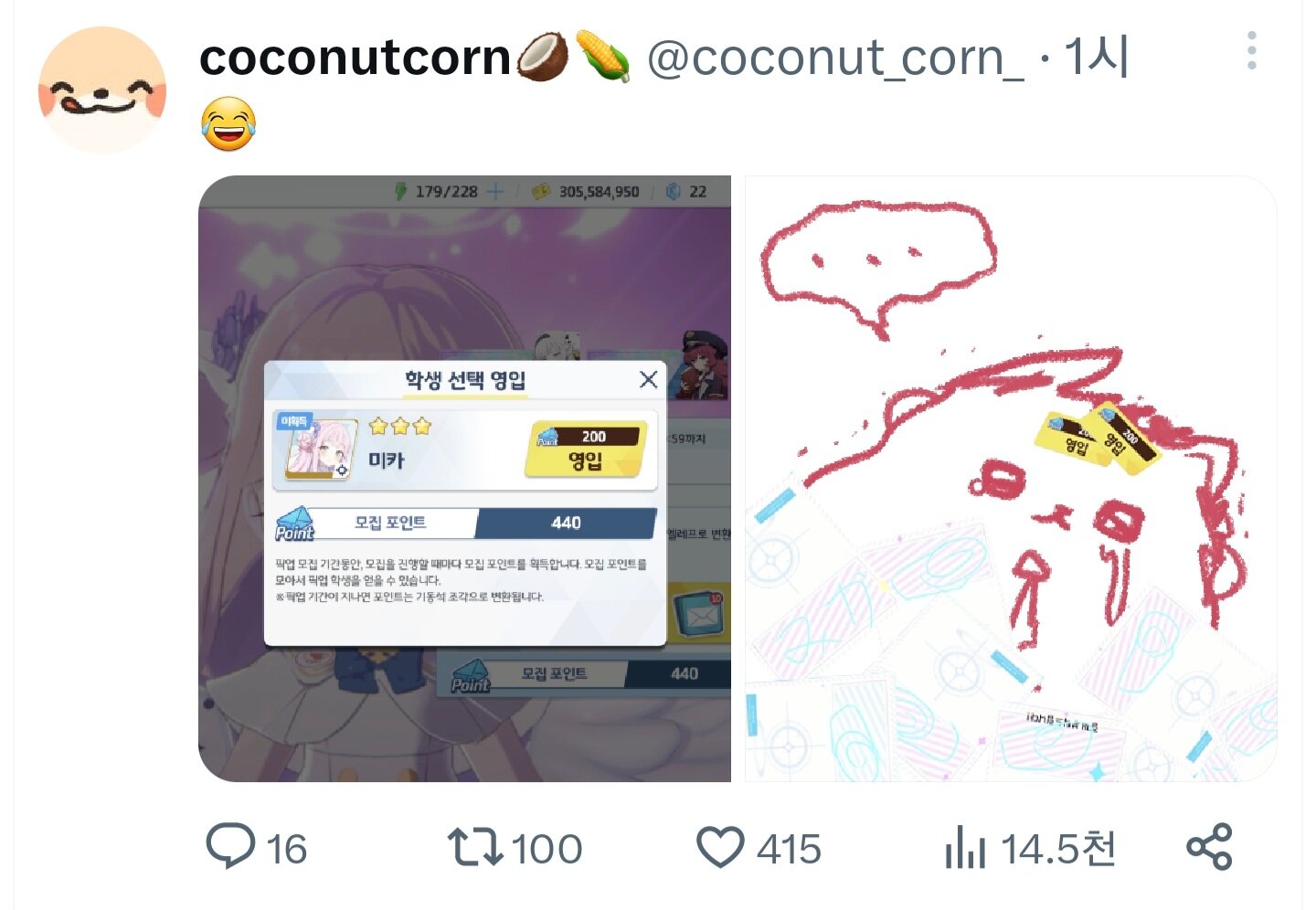The height and width of the screenshot is (910, 1316).
Task: Click the yellow 200 영입 recruit button
Action: coord(589,450)
